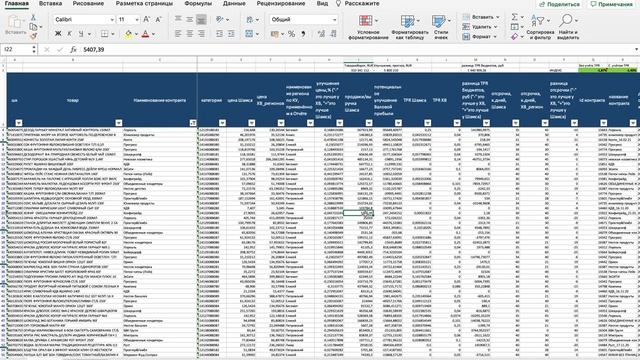Open the Главная ribbon tab
Viewport: 640px width, 360px height.
pos(17,4)
